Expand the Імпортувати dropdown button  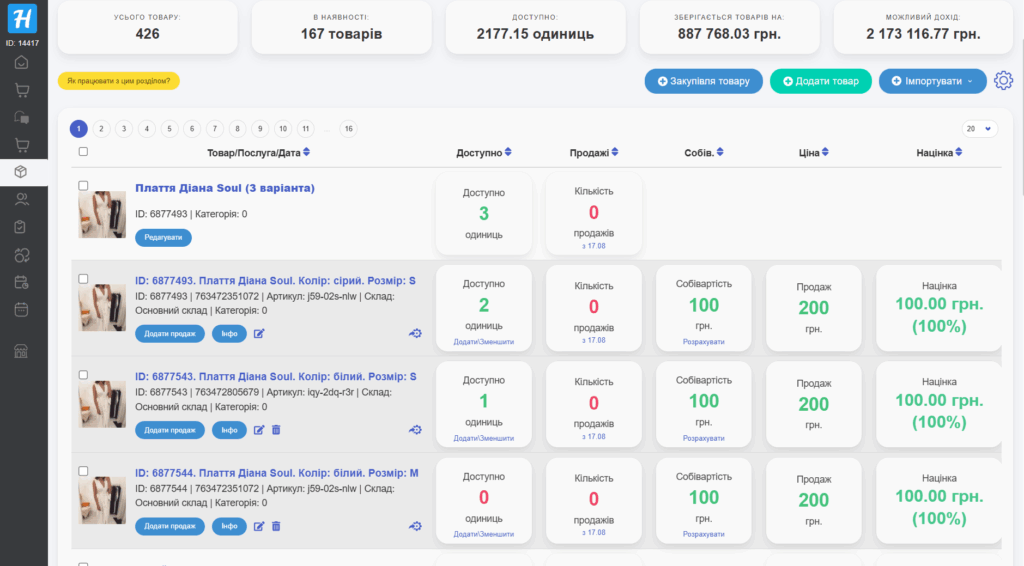(x=932, y=81)
